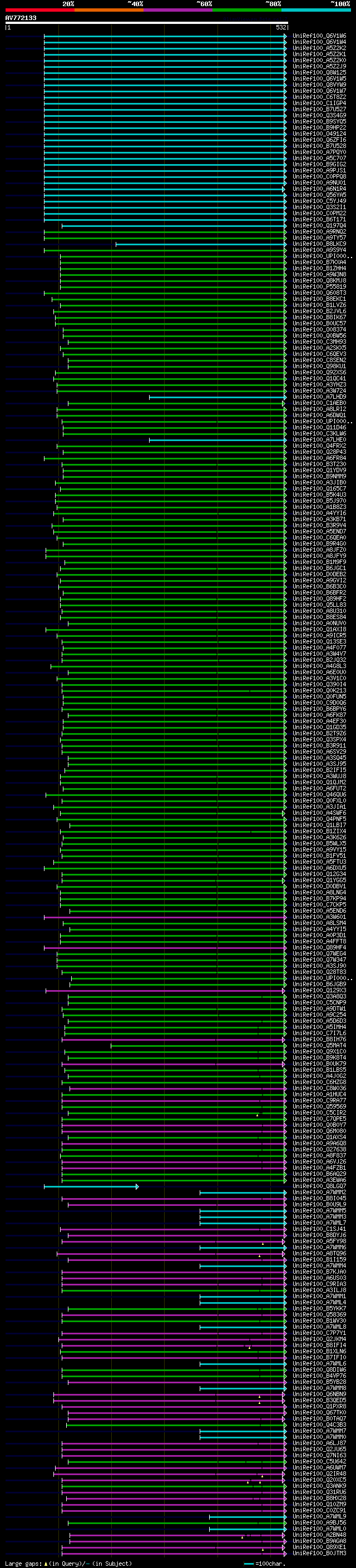The image size is (356, 1568).
Task: Select the UniRef100_C9D0Q6 label
Action: pyautogui.click(x=319, y=703)
